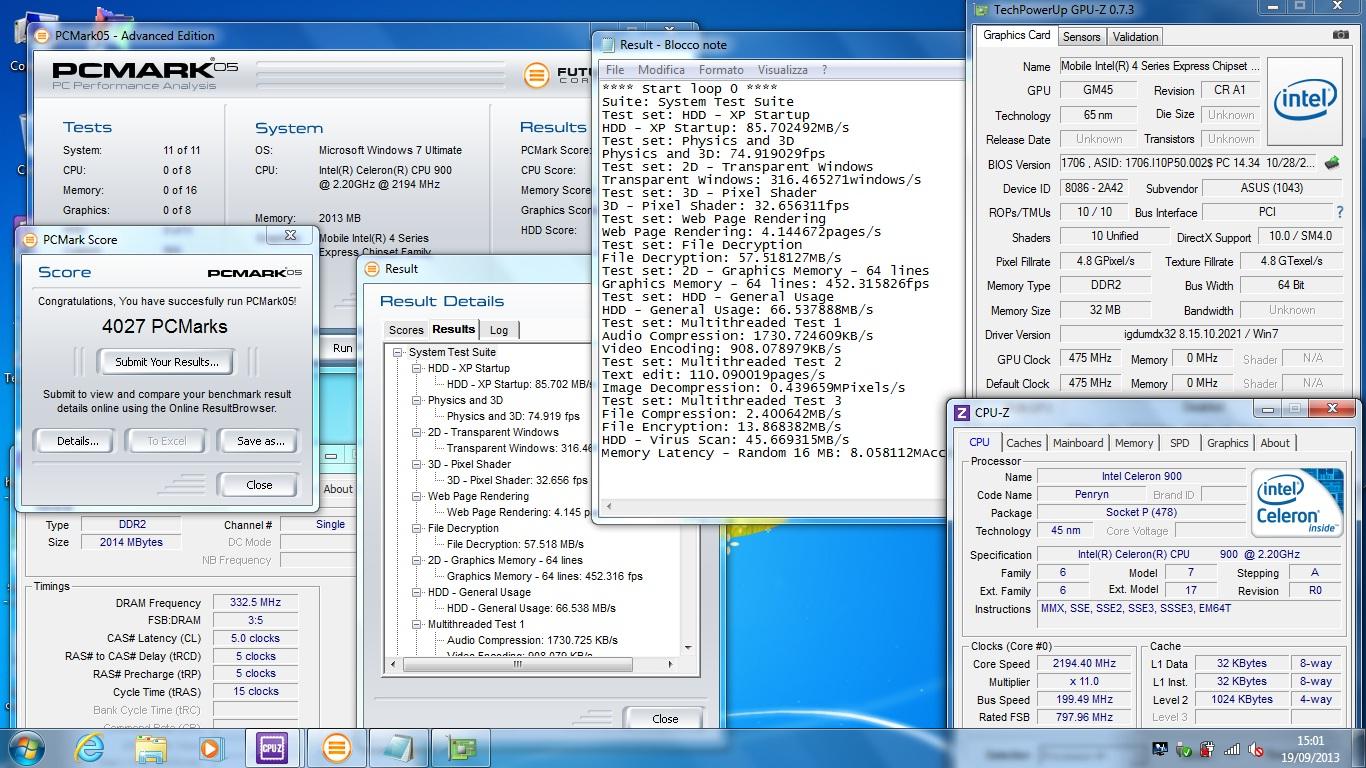This screenshot has height=768, width=1366.
Task: Click the display monitor tray icon
Action: point(1160,748)
